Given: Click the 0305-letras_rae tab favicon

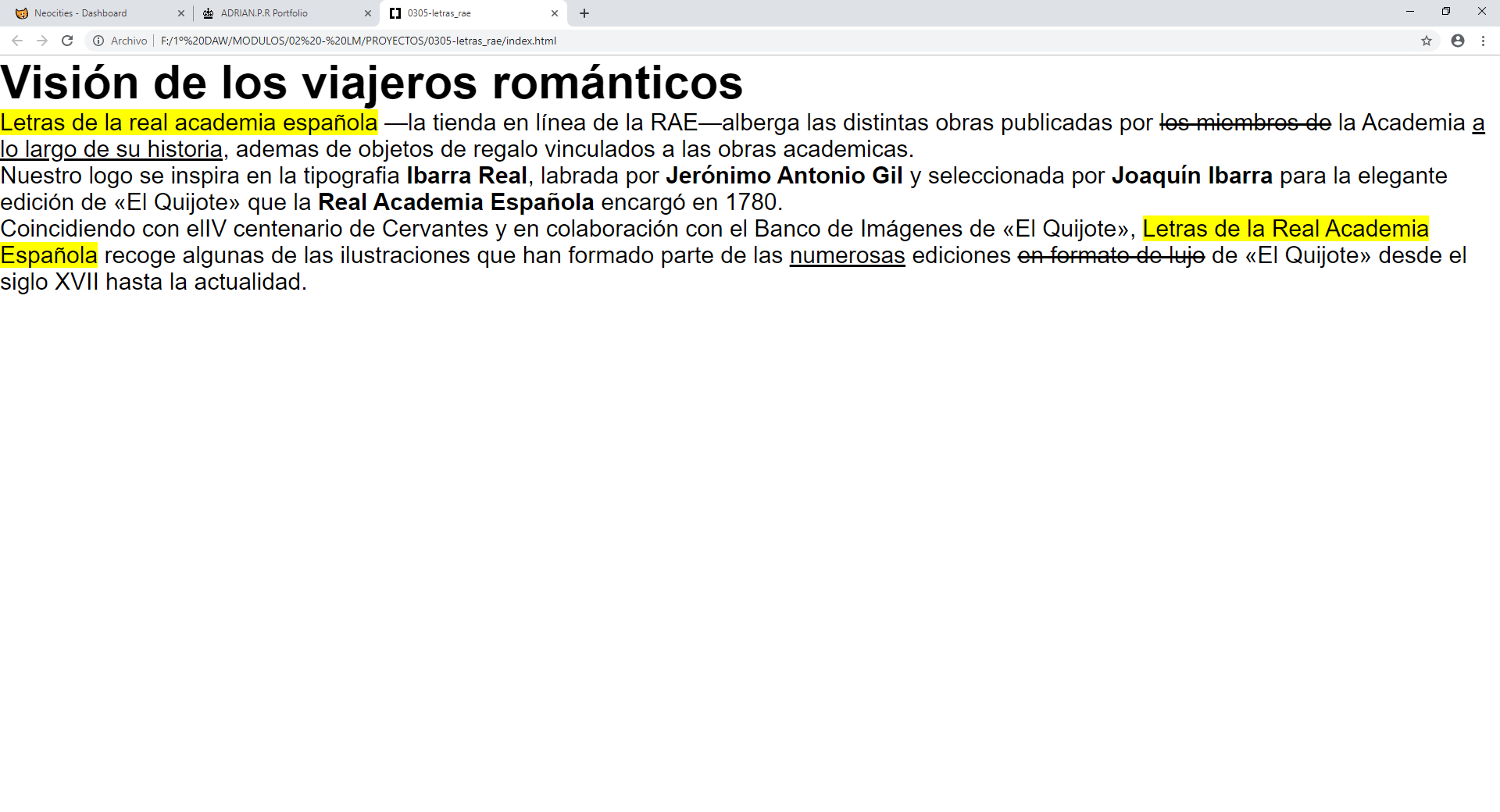Looking at the screenshot, I should (x=395, y=13).
